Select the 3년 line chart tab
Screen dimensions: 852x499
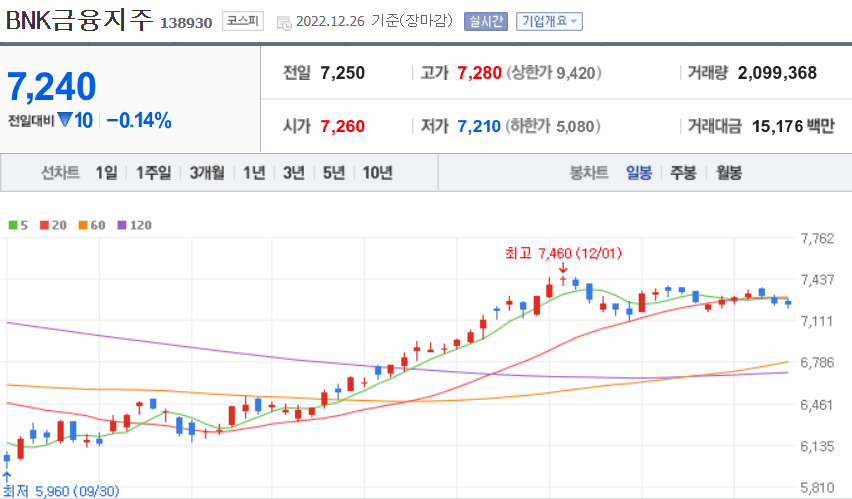(x=293, y=173)
